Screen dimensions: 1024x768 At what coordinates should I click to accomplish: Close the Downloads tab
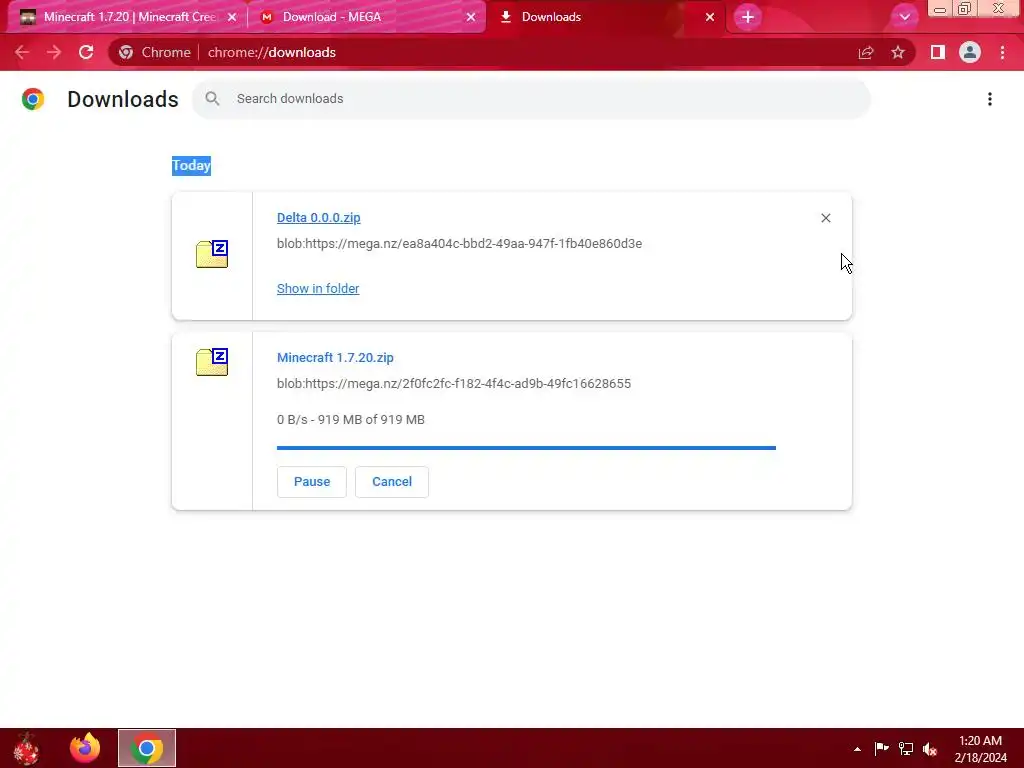710,18
